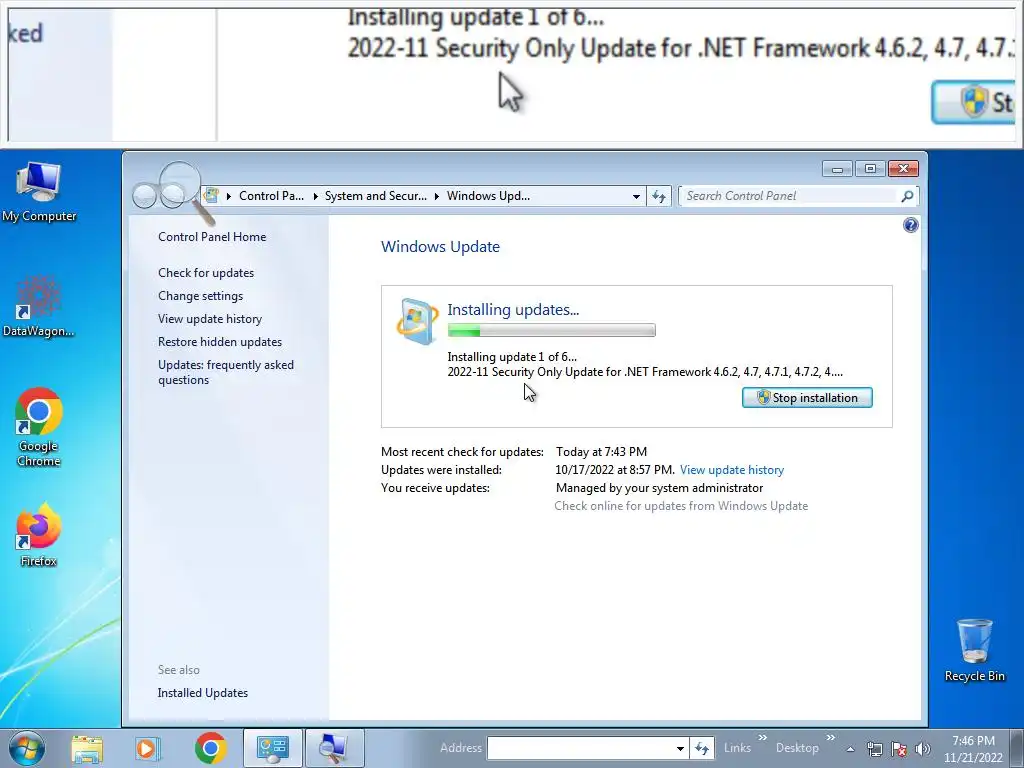
Task: Launch Firefox from desktop shortcut
Action: coord(39,534)
